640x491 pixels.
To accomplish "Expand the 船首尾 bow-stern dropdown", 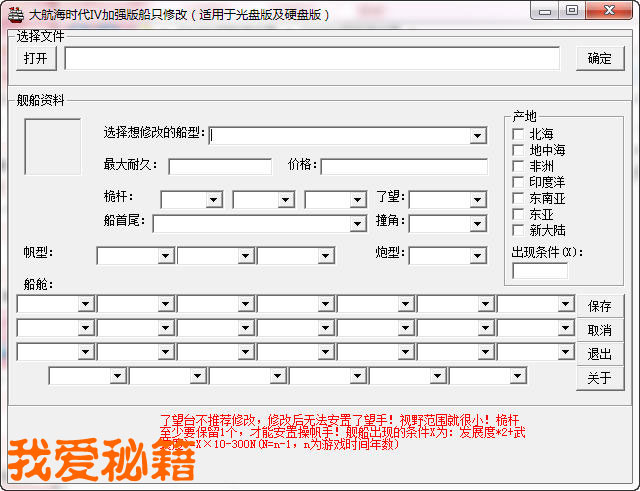I will 358,223.
